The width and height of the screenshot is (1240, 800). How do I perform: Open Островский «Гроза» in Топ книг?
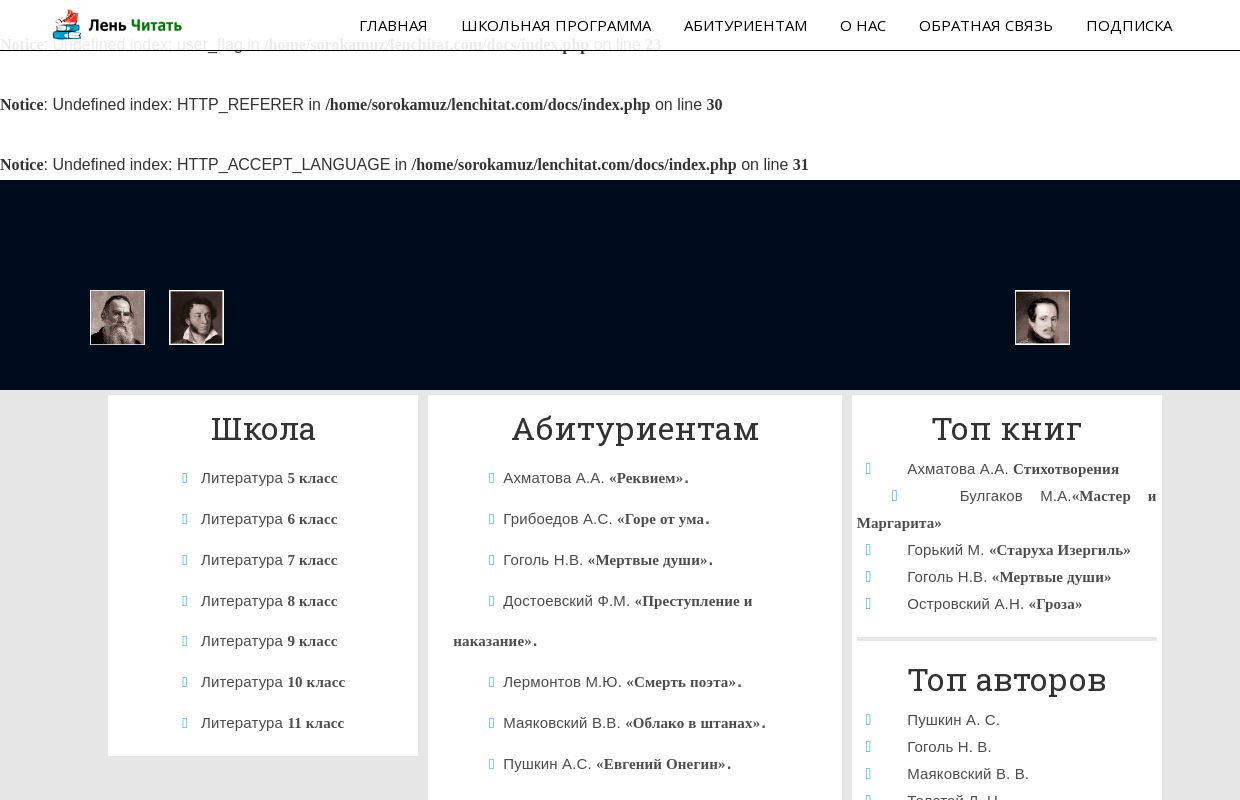pos(994,604)
